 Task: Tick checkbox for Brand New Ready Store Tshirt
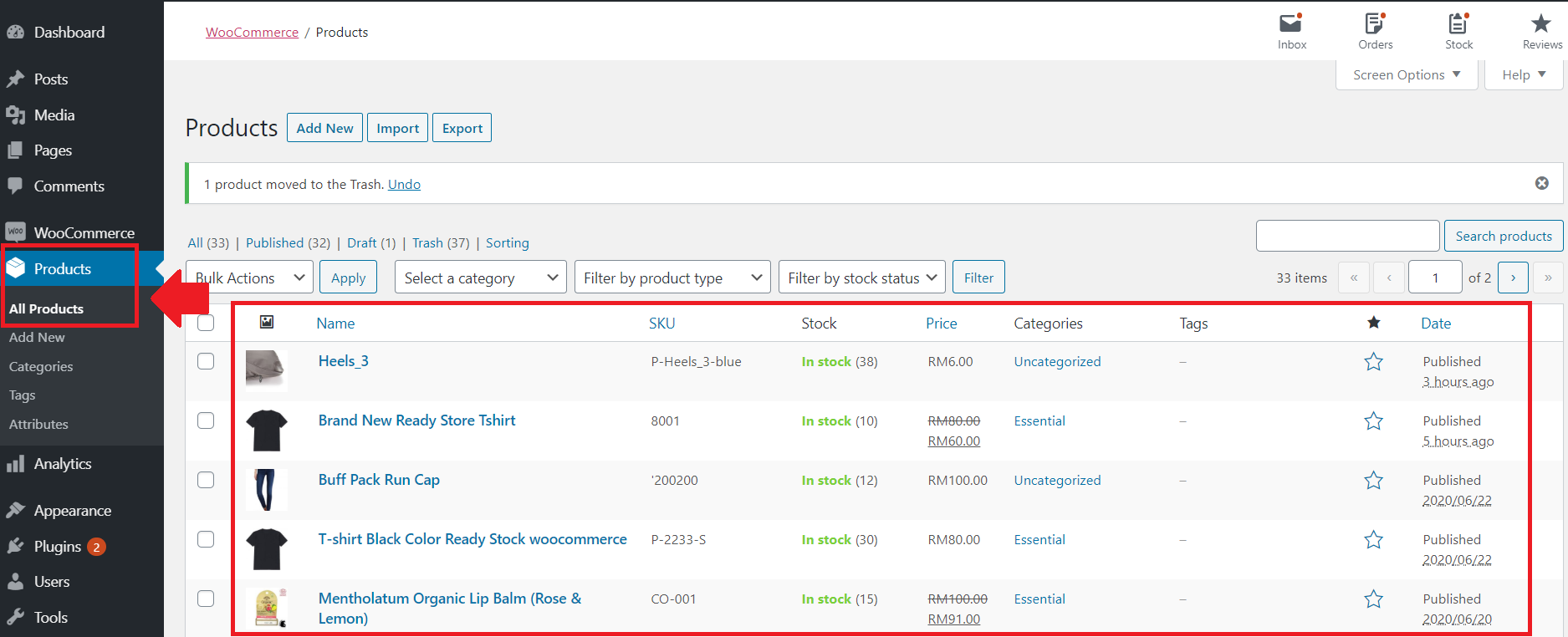pyautogui.click(x=206, y=420)
